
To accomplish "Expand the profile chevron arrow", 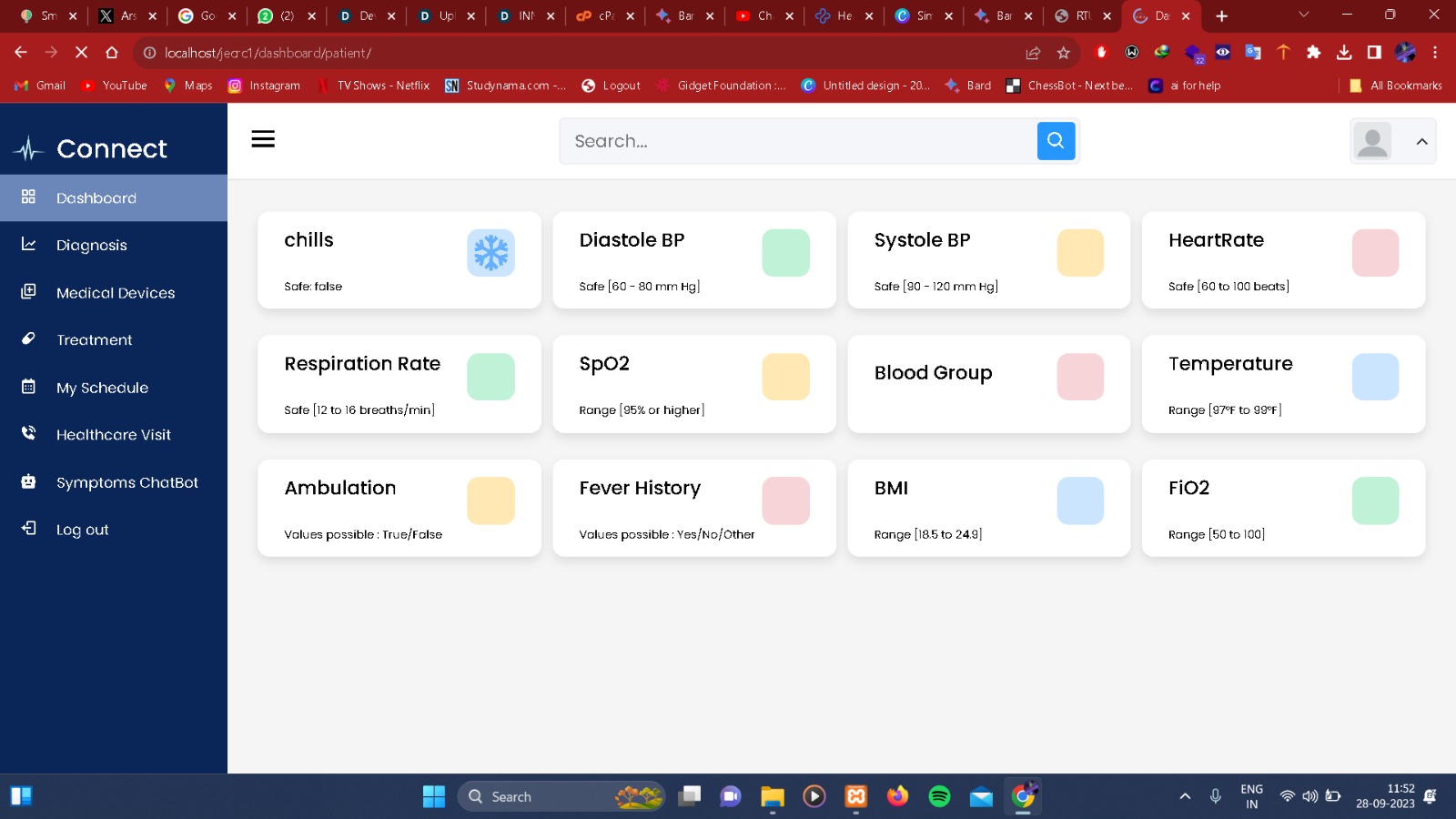I will (1421, 142).
